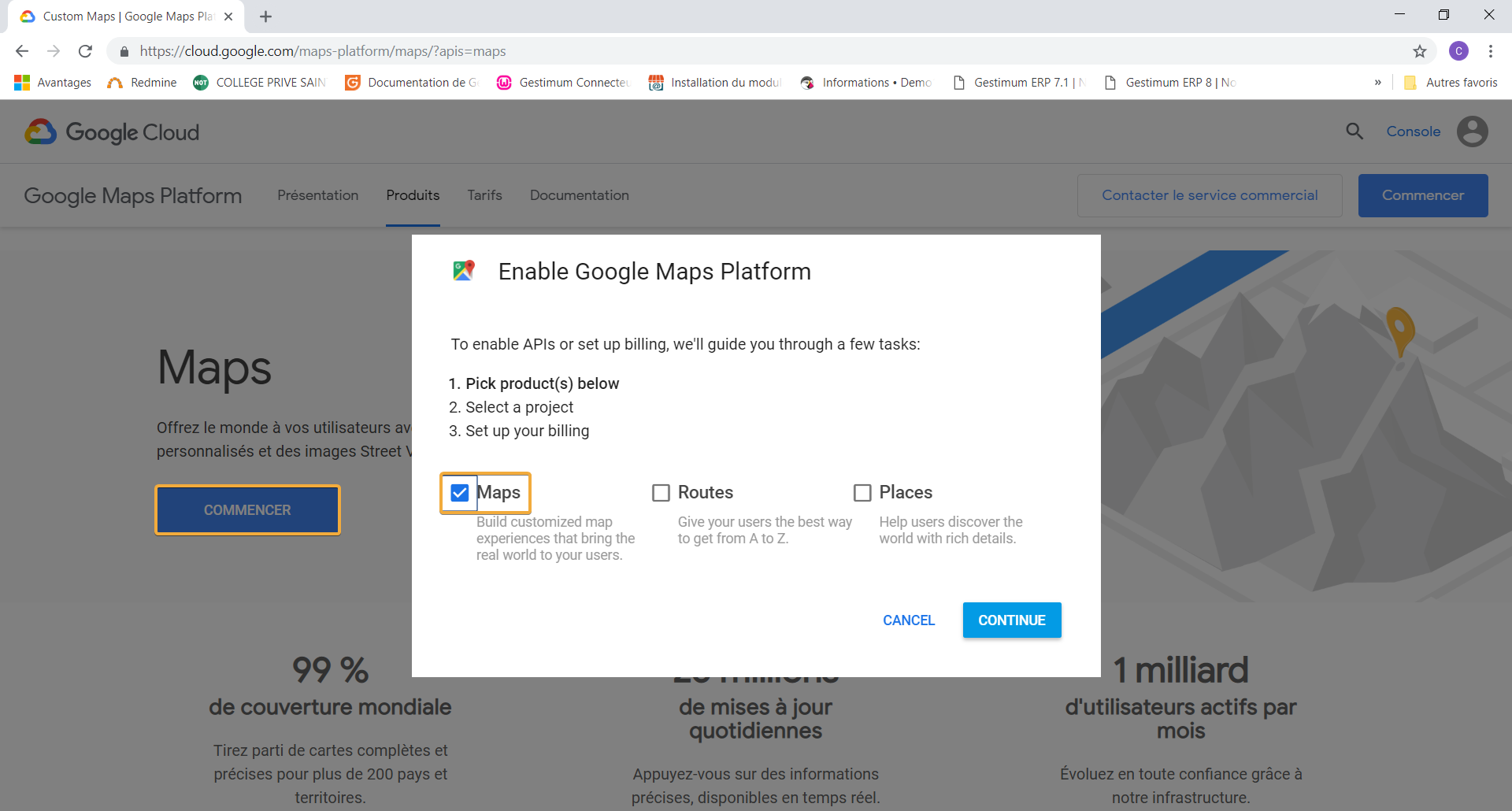Click the blue Commencer button
Image resolution: width=1512 pixels, height=811 pixels.
pos(1423,195)
